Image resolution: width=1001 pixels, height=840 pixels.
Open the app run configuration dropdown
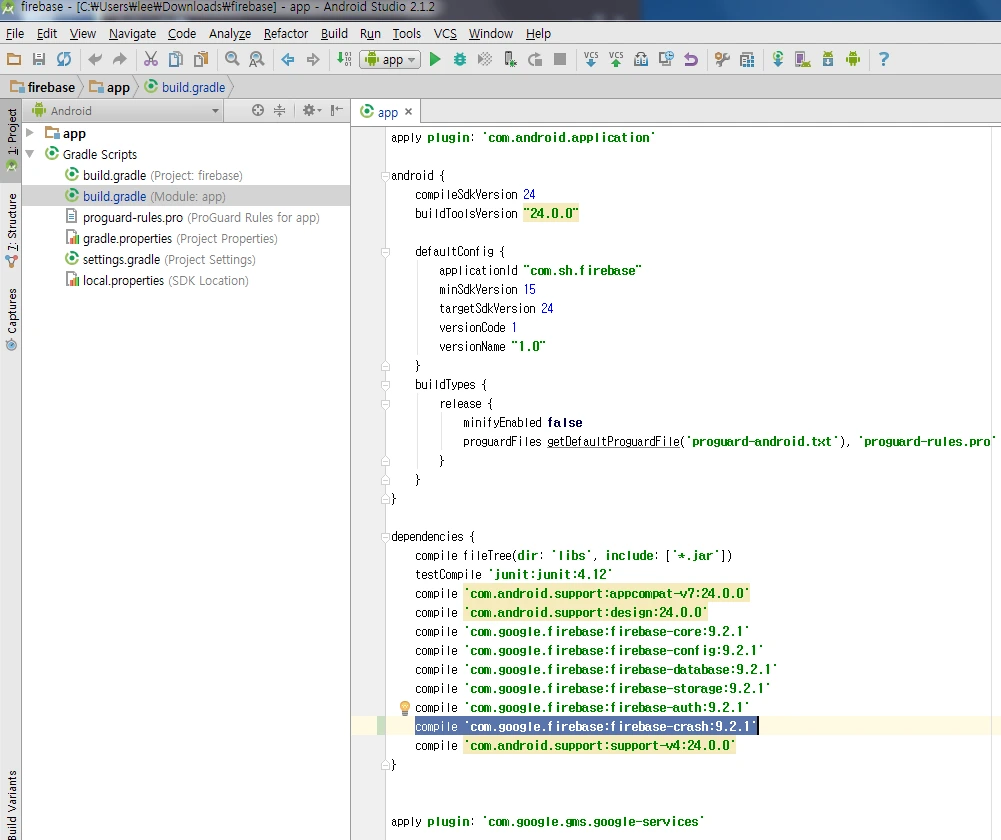[x=389, y=60]
